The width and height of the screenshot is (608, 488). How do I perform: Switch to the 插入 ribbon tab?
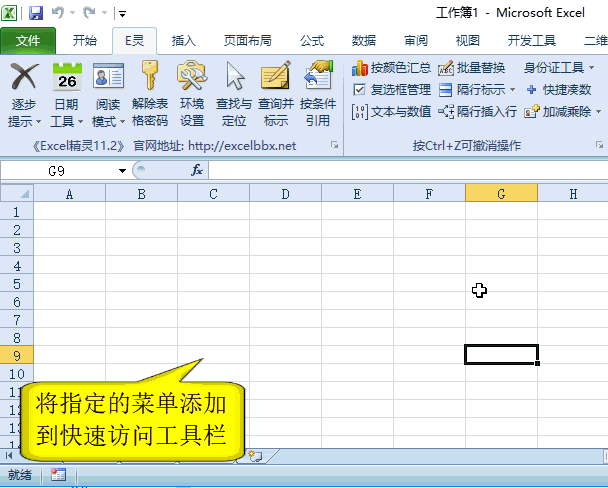point(183,40)
